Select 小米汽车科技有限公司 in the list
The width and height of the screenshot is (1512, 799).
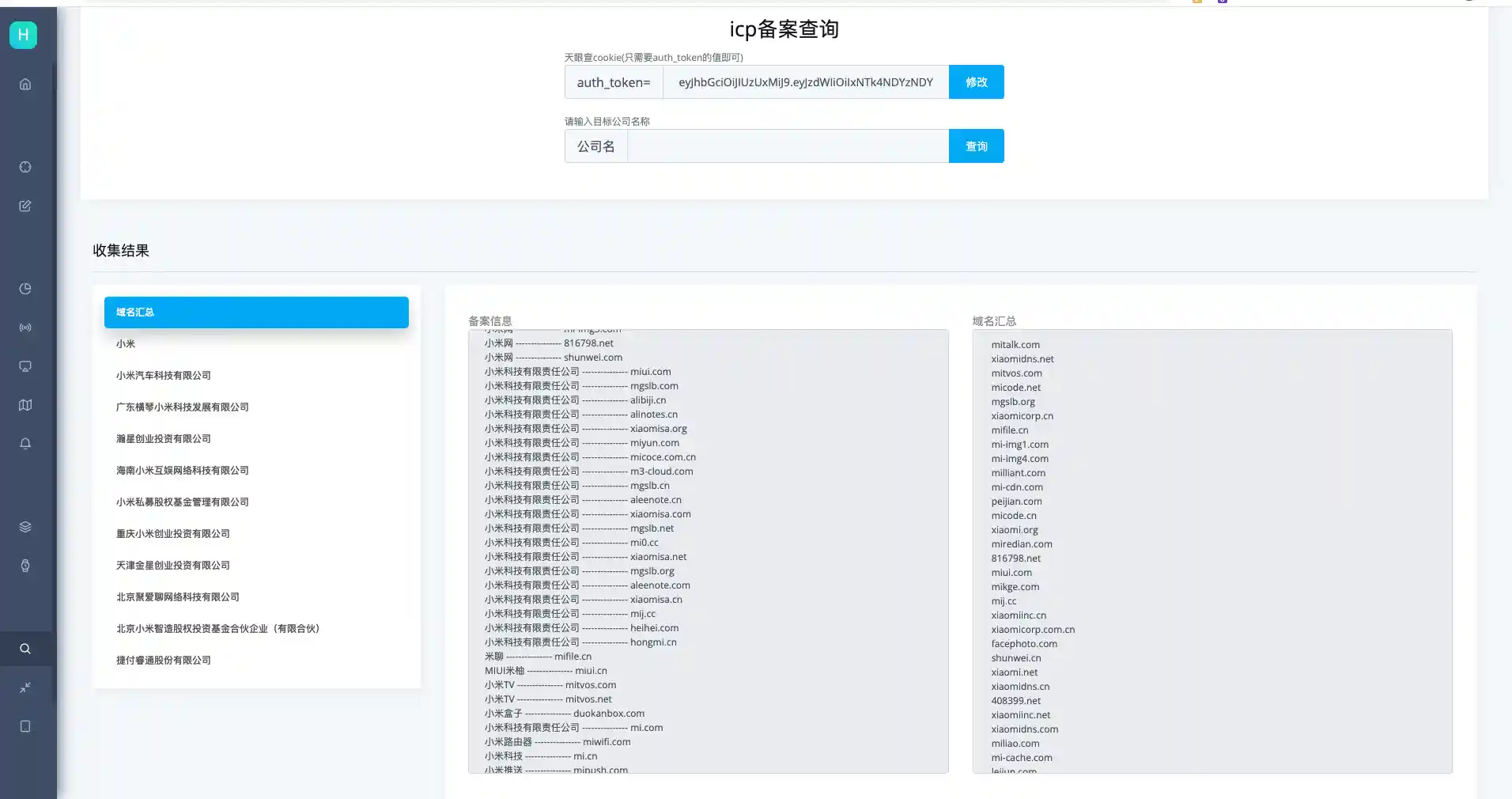click(x=164, y=376)
